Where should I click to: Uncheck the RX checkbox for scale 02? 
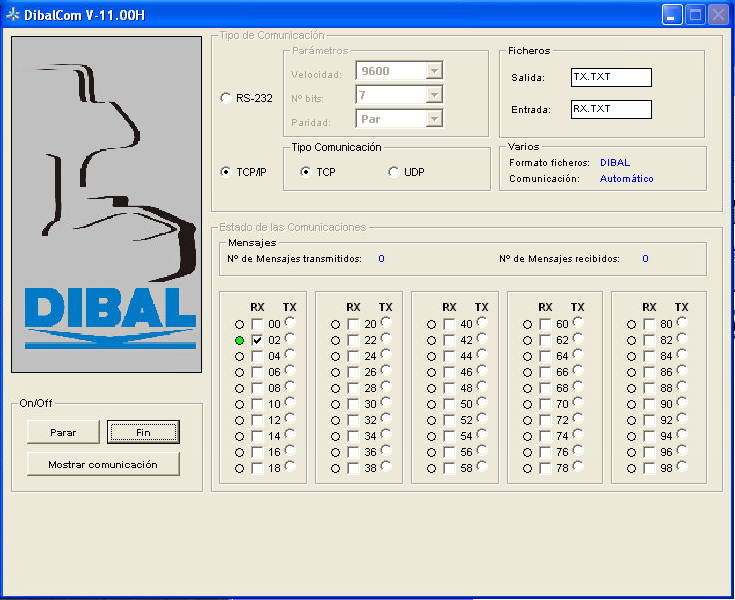pyautogui.click(x=257, y=340)
